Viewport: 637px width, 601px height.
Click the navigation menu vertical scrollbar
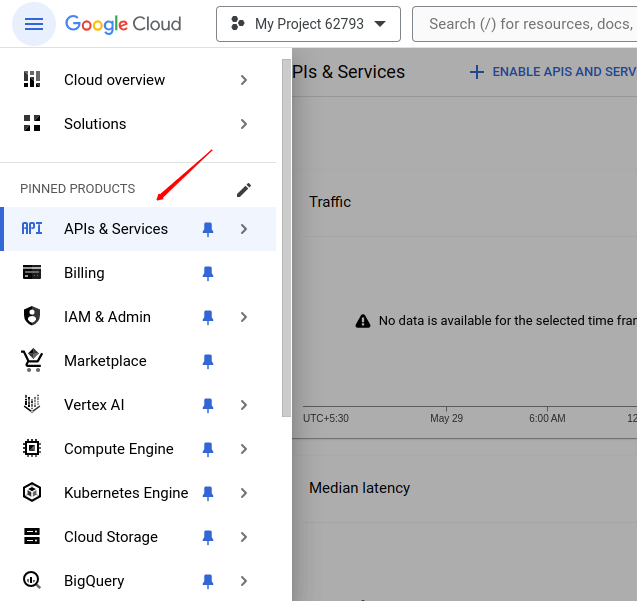coord(286,238)
